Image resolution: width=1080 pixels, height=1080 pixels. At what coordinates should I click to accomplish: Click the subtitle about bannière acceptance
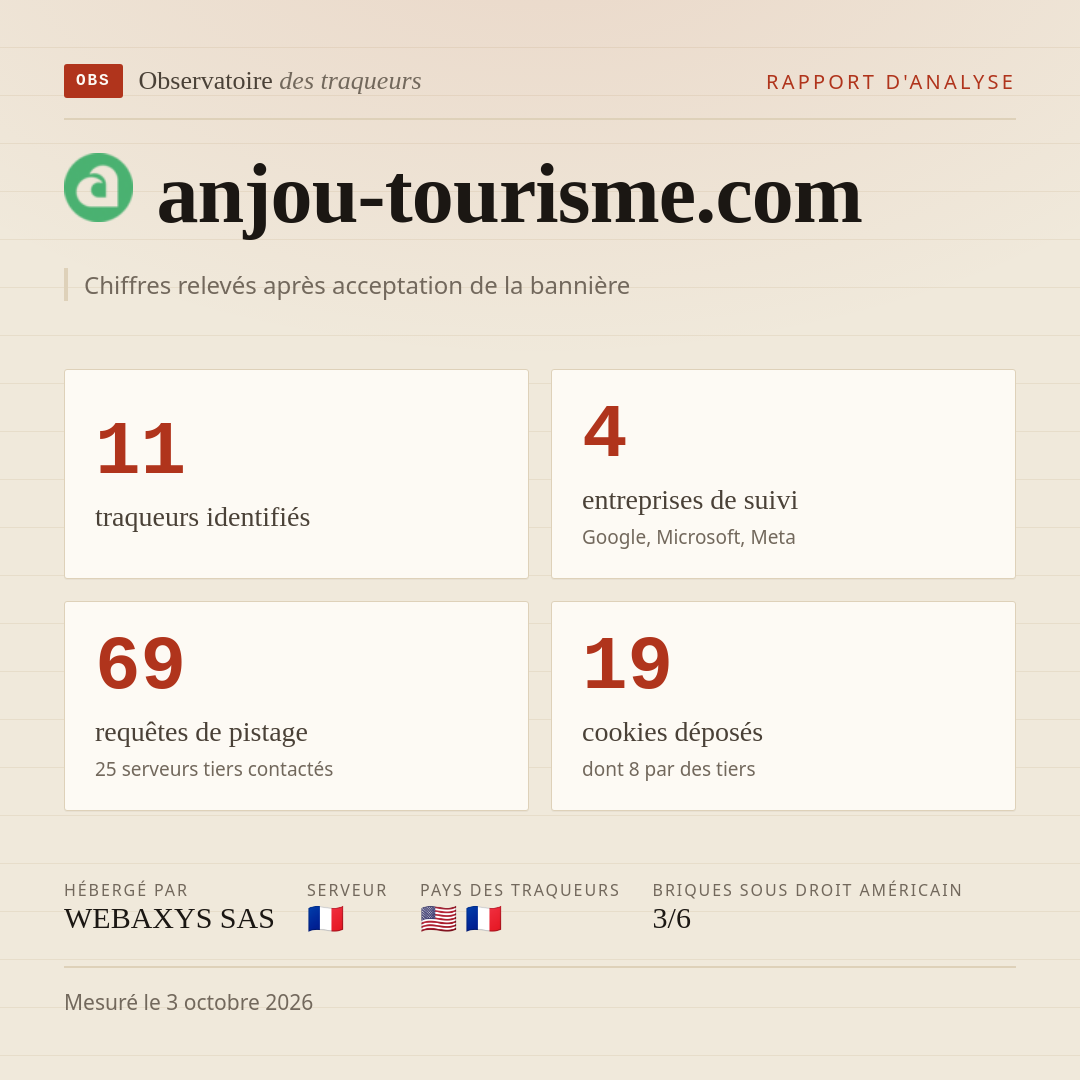(357, 285)
